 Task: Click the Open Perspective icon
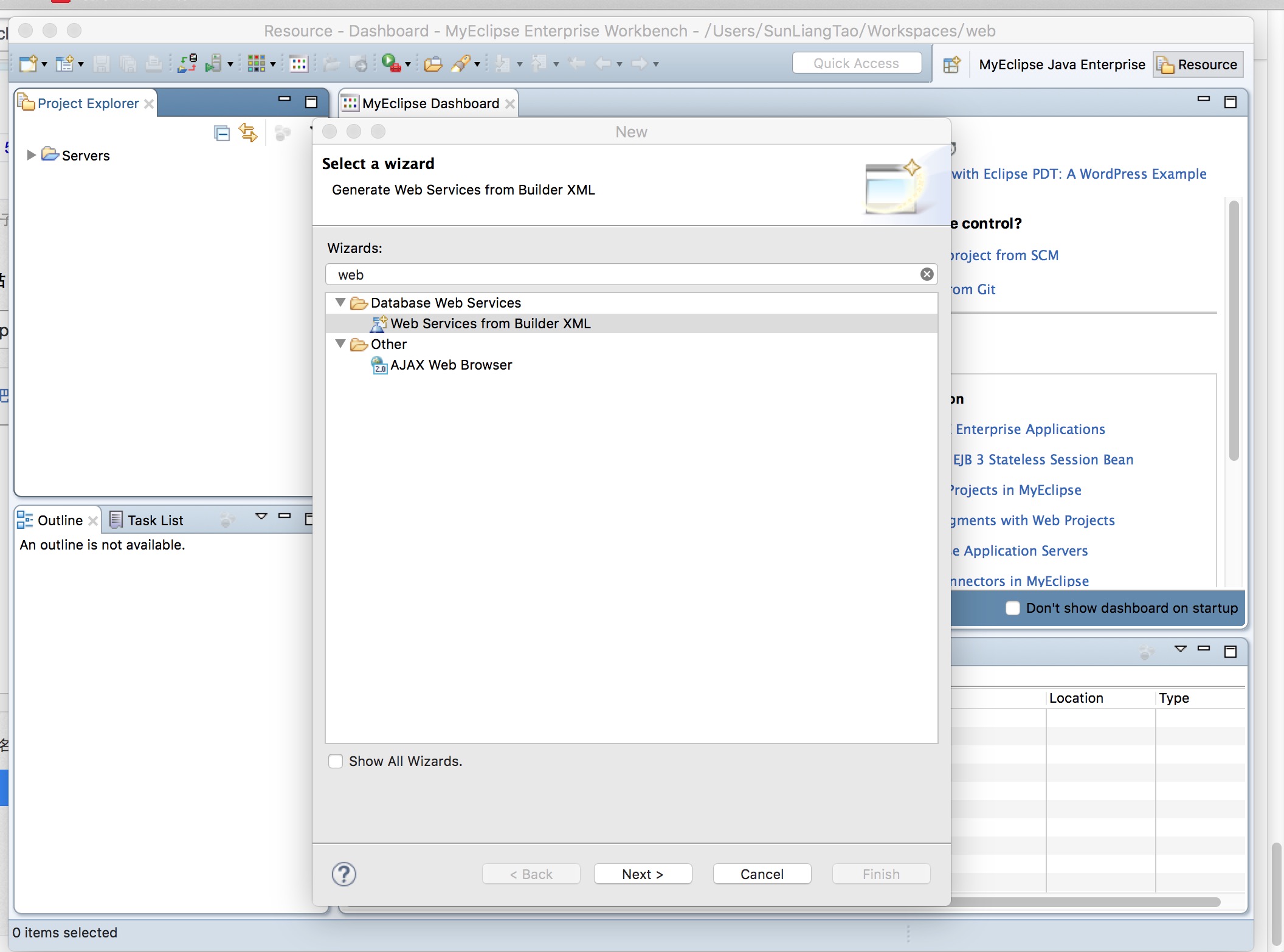click(951, 64)
